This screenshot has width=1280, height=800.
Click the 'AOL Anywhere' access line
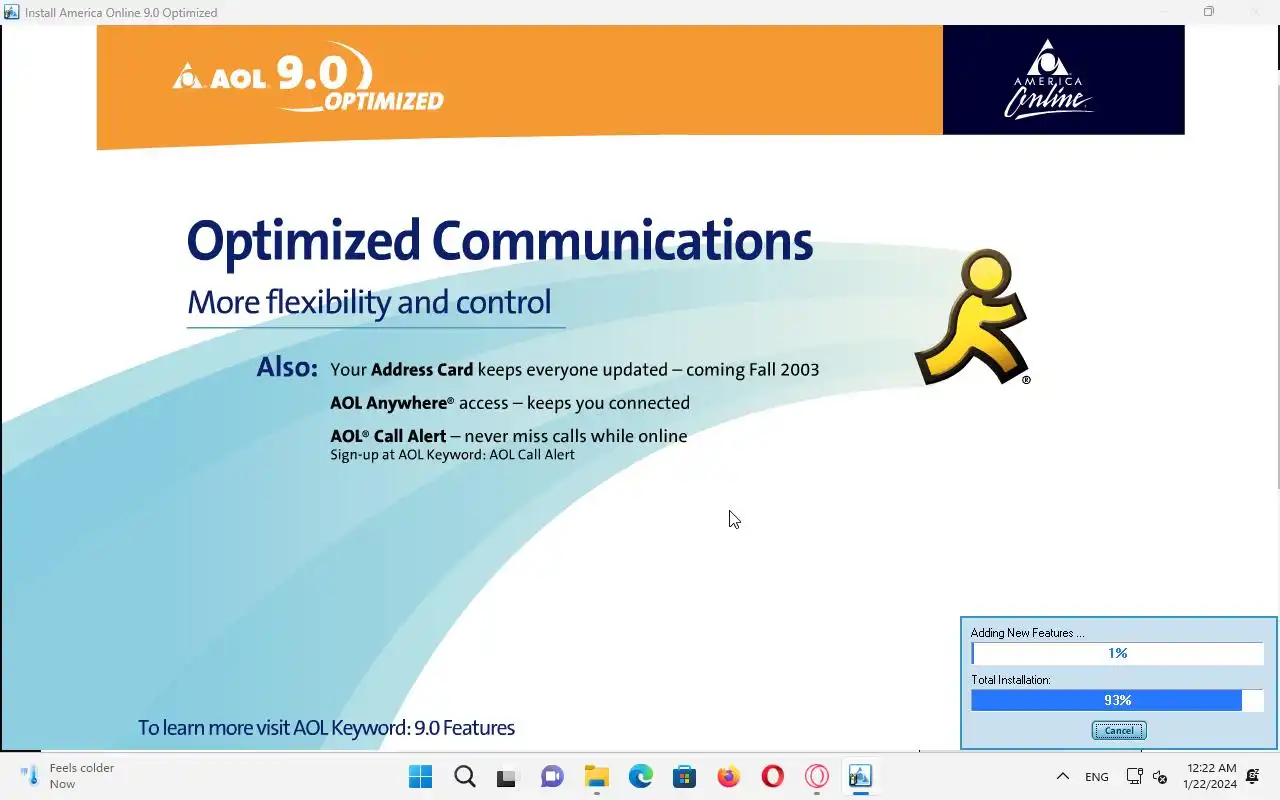510,403
